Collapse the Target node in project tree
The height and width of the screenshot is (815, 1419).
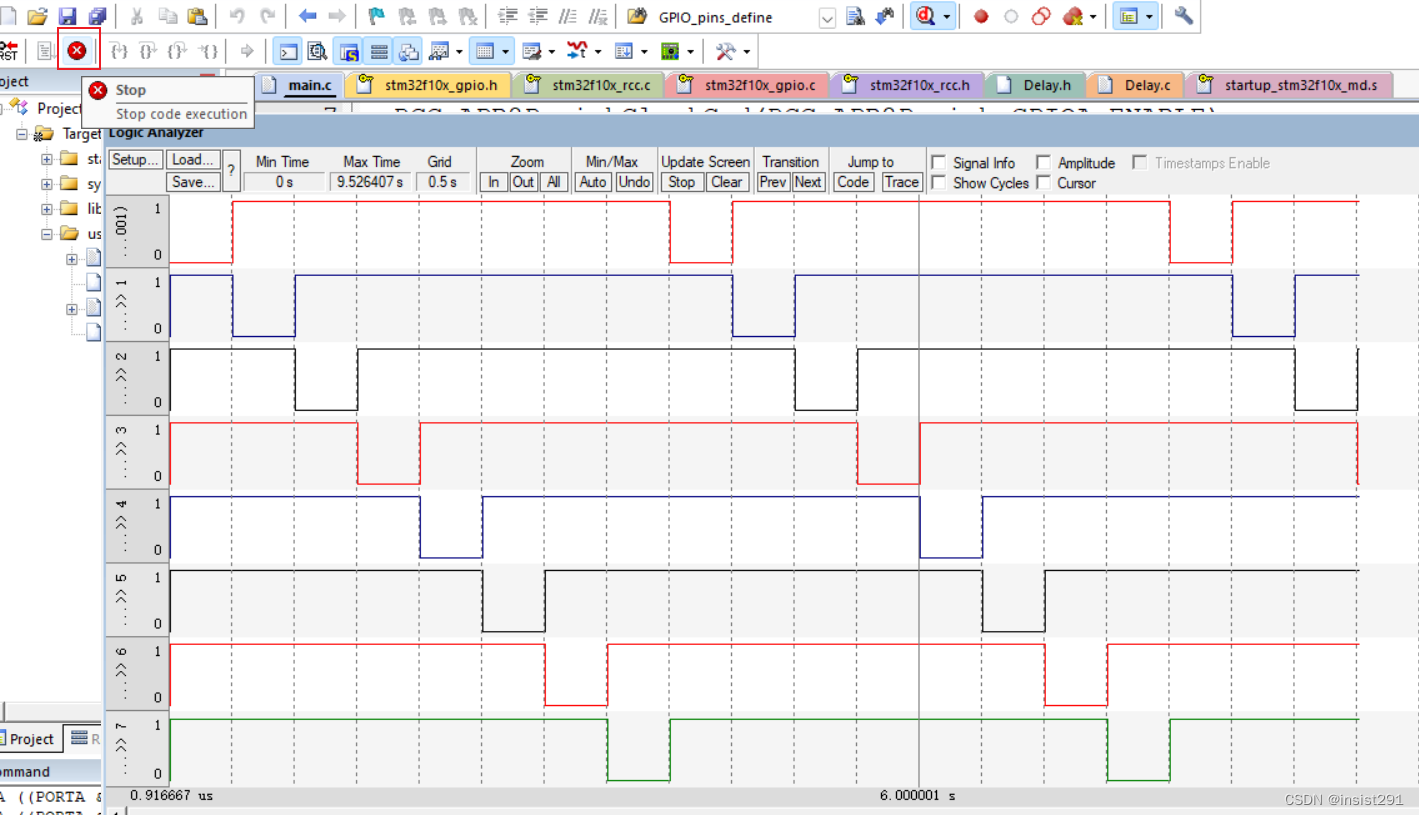point(21,133)
